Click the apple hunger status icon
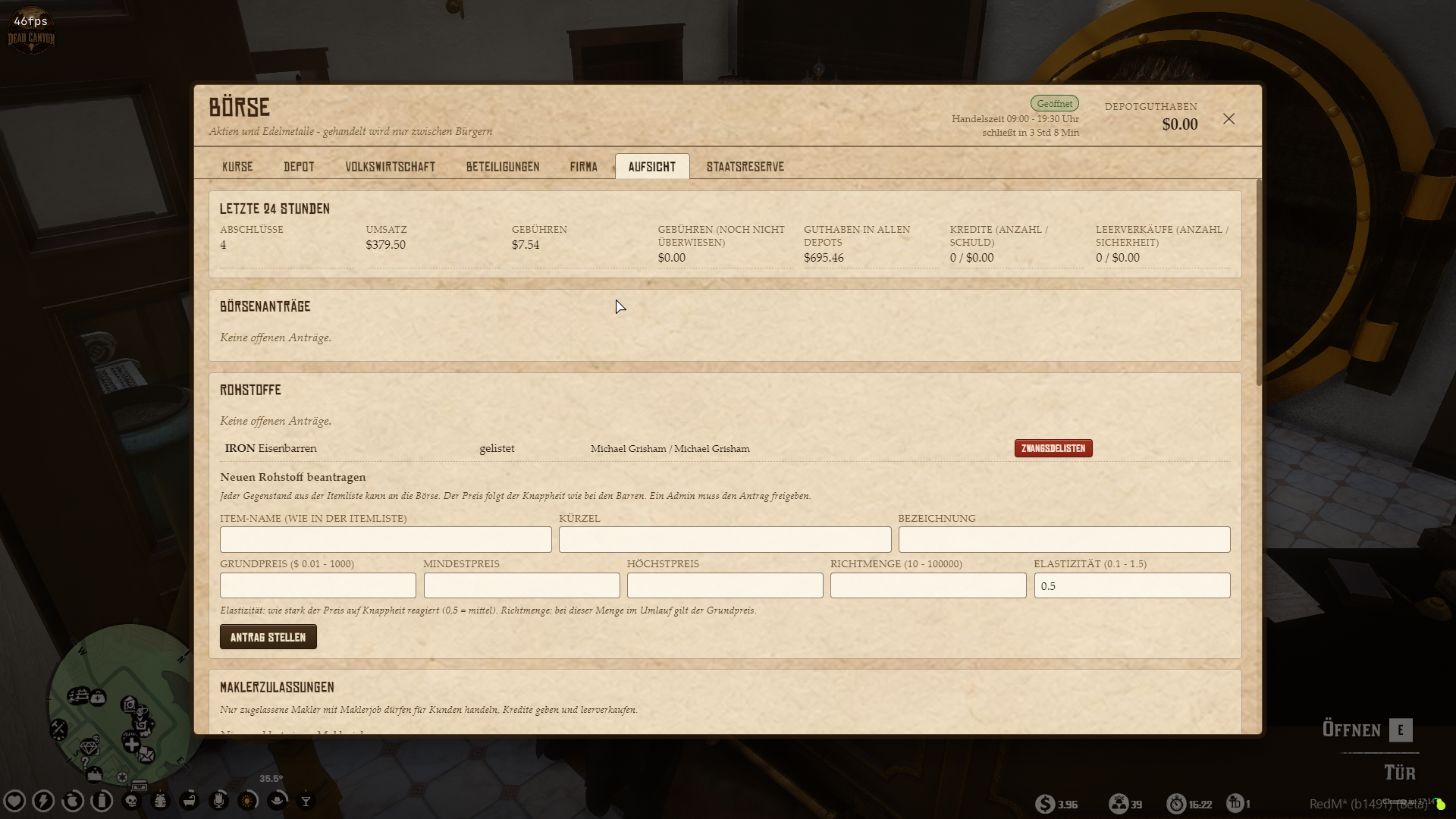The image size is (1456, 819). (x=73, y=801)
